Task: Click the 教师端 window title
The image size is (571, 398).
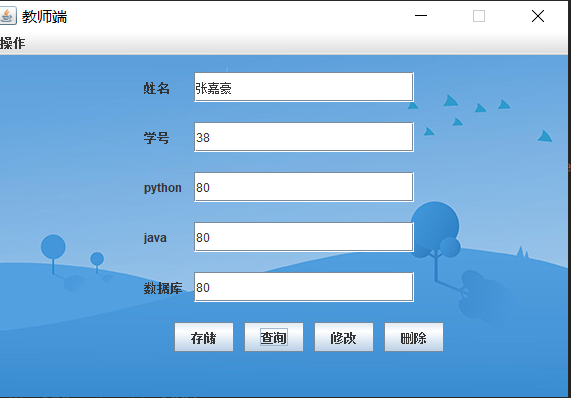Action: coord(44,17)
